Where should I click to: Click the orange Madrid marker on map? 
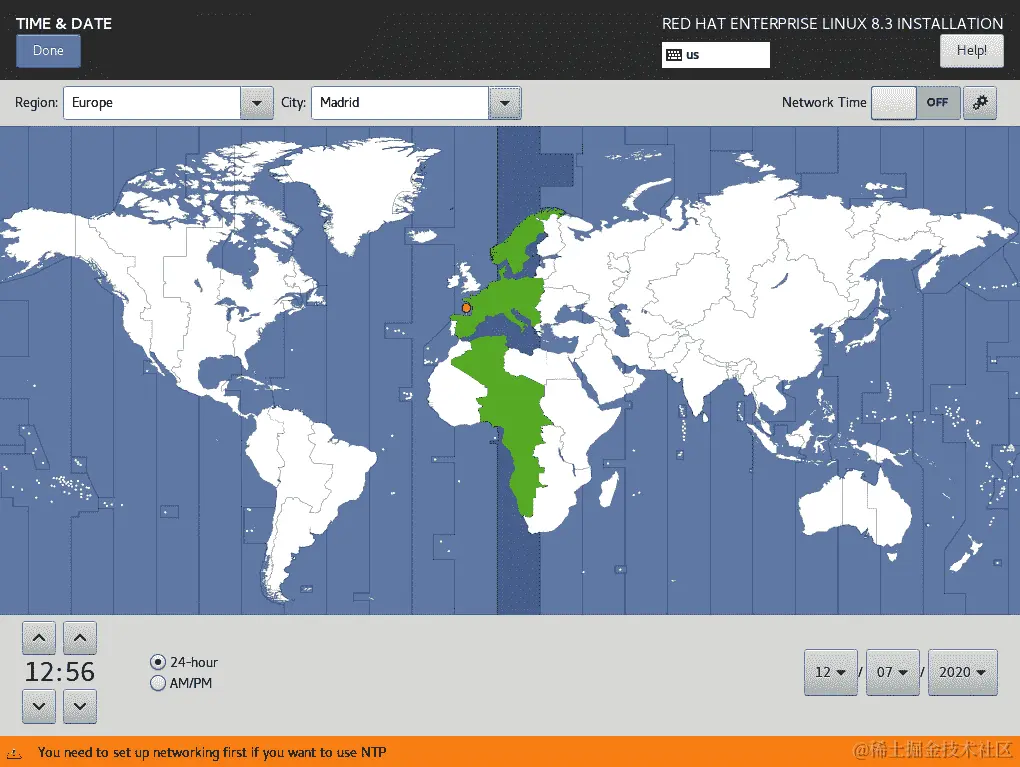[466, 308]
